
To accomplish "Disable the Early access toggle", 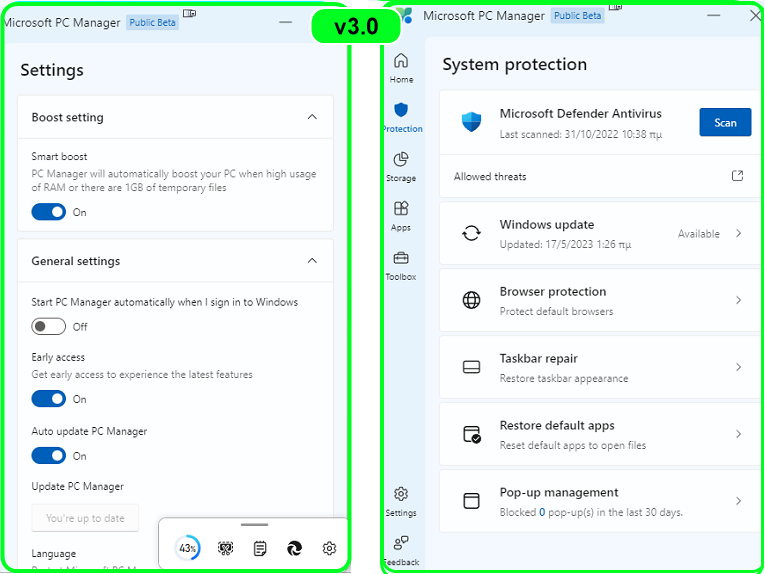I will [x=48, y=399].
